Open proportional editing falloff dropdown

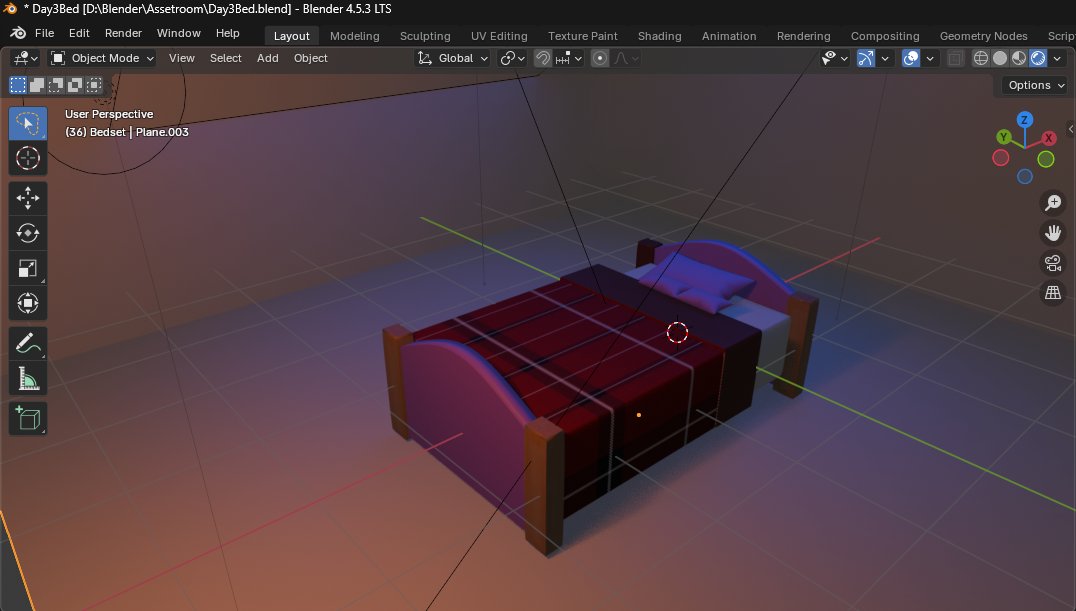tap(627, 58)
